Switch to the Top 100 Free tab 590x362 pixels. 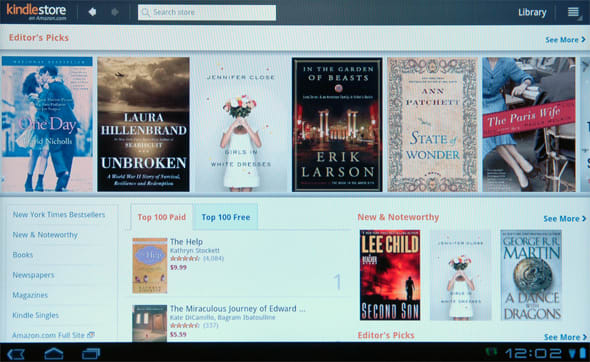226,217
